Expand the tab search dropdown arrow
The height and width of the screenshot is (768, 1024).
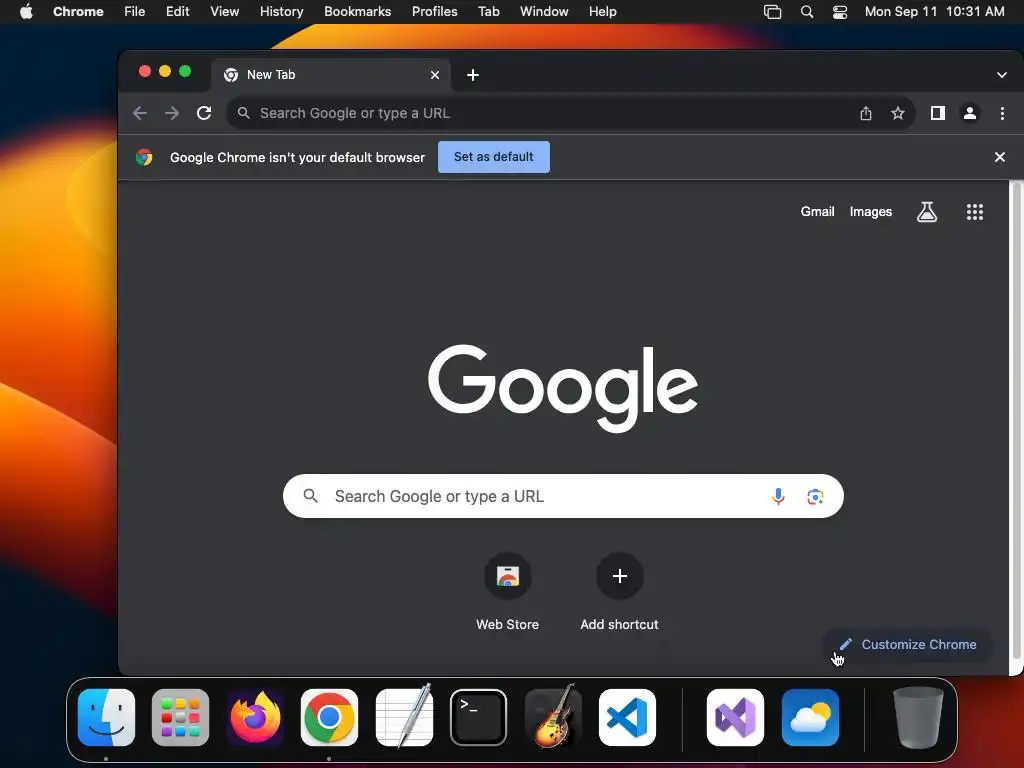click(1001, 75)
